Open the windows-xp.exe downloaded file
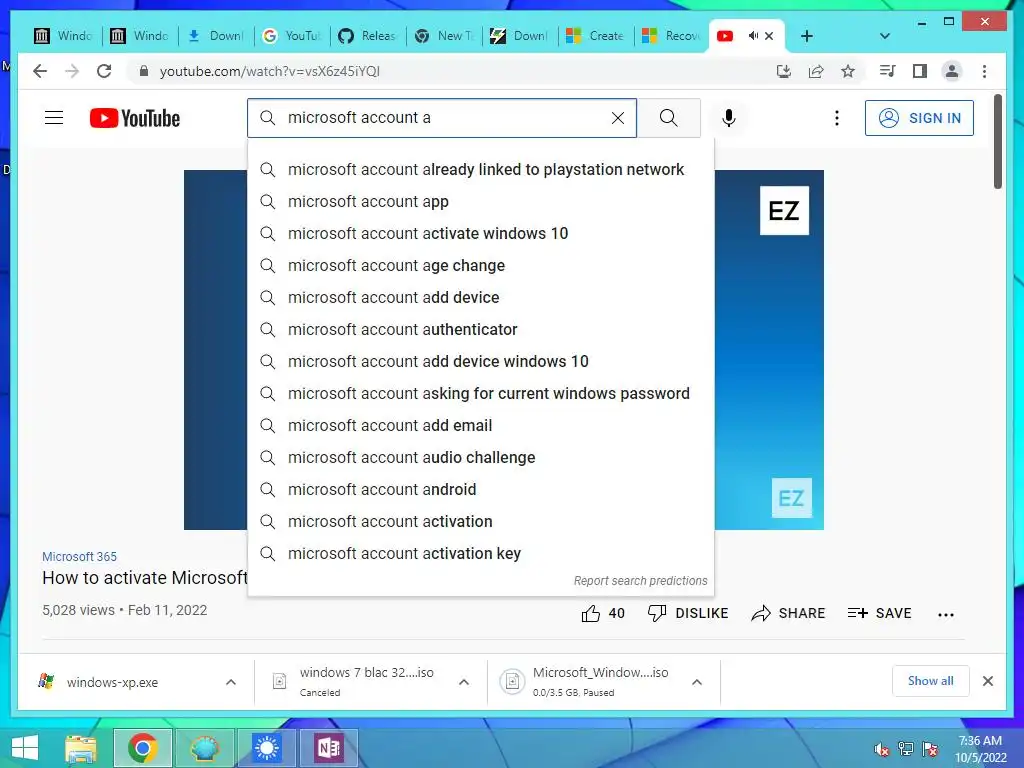 [112, 682]
